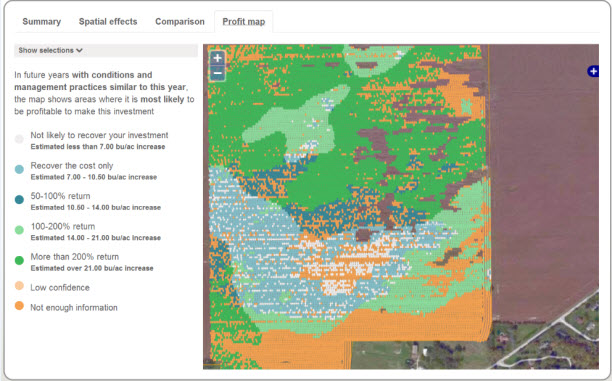This screenshot has width=612, height=381.
Task: Click the orange 'Not enough information' swatch
Action: [x=19, y=306]
